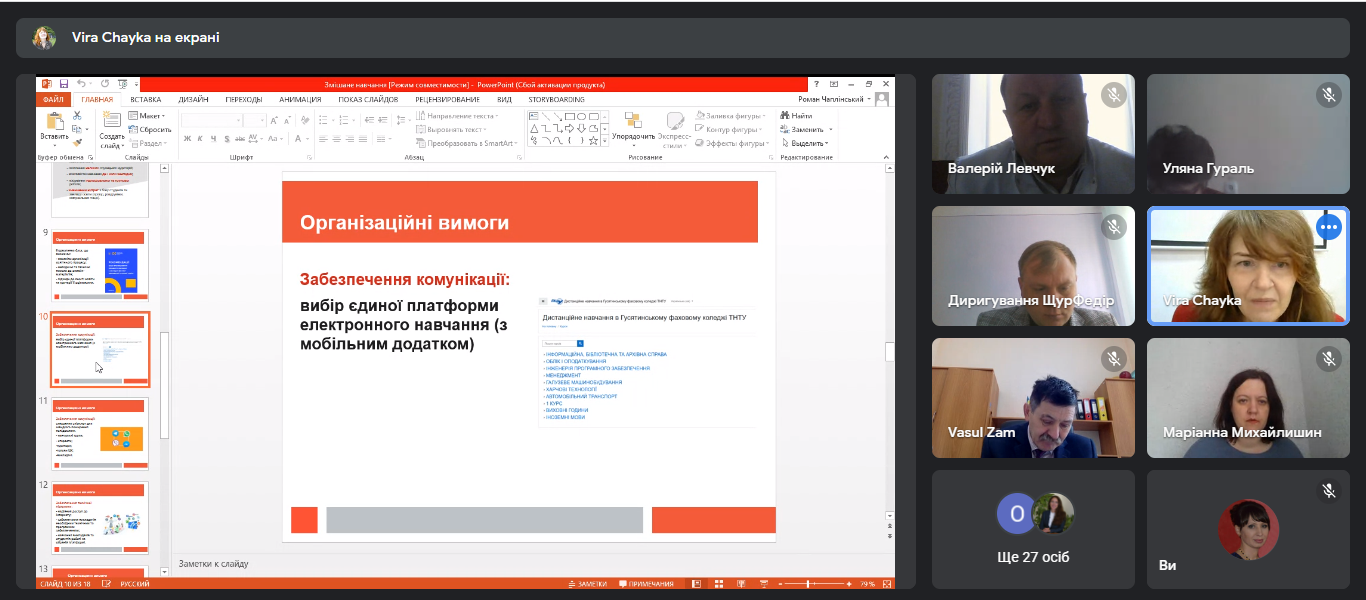Click the Вставить paste icon

tap(54, 121)
